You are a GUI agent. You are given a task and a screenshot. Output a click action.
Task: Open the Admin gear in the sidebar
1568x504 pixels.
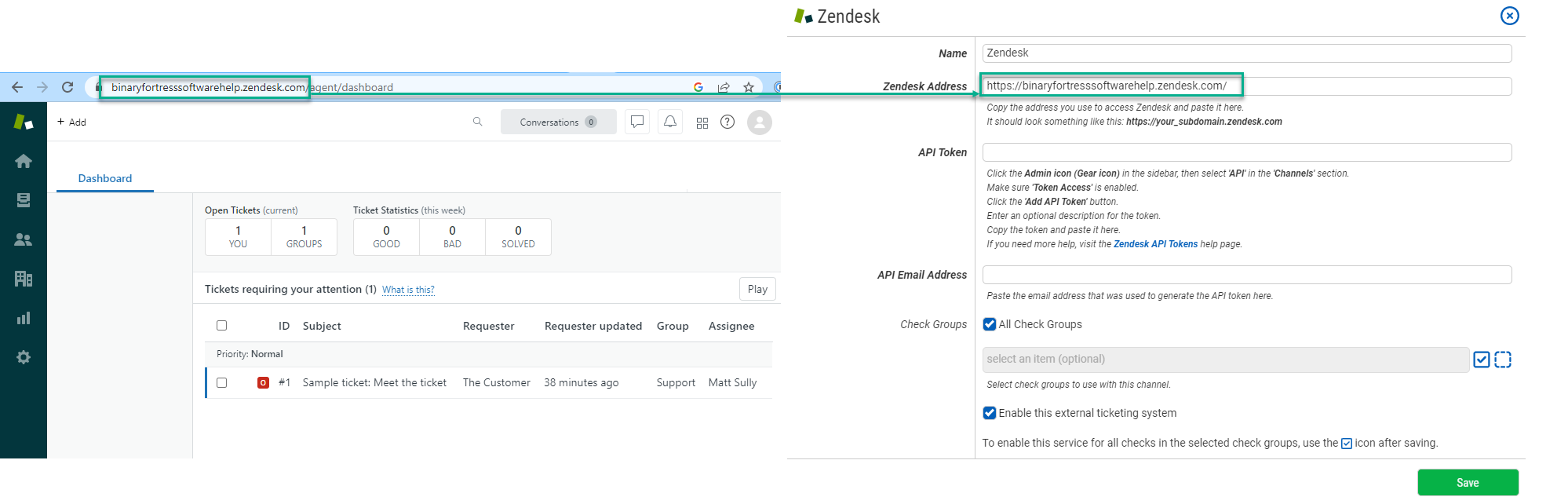tap(24, 357)
